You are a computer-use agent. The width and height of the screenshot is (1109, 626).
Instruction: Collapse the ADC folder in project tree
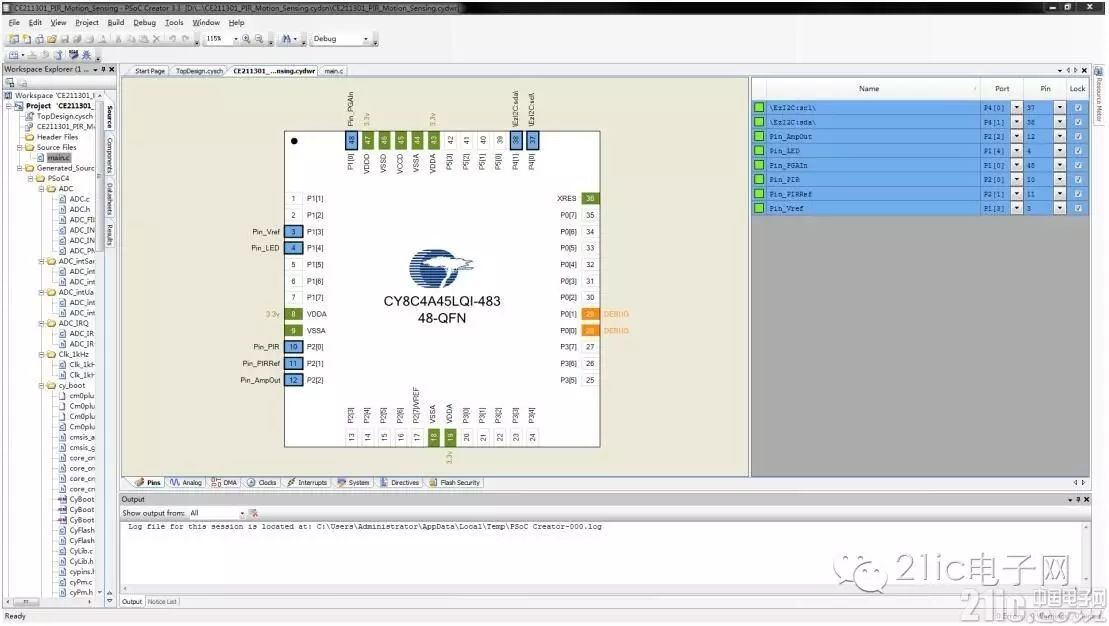41,189
